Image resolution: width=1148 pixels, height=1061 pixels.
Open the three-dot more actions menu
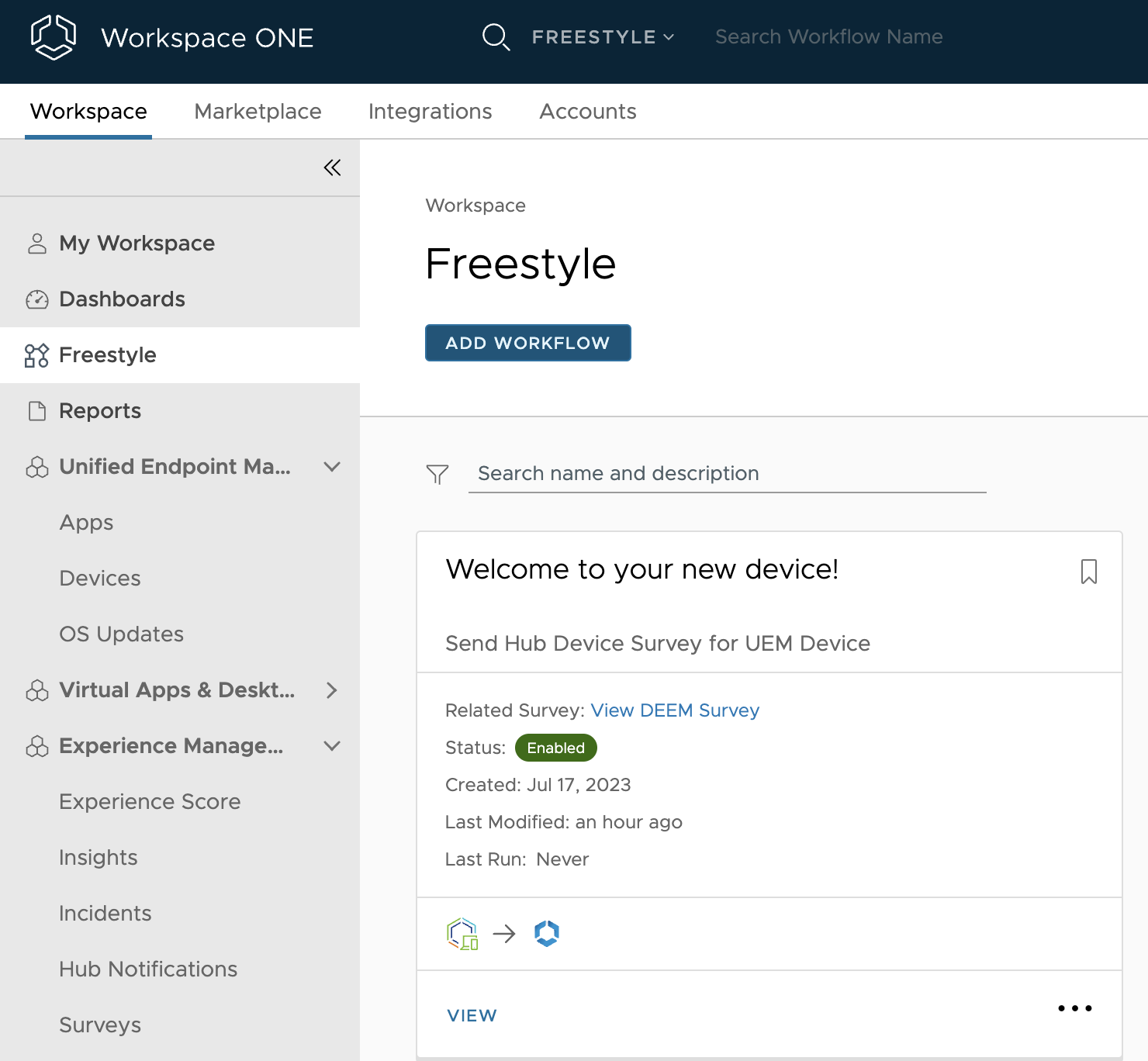pos(1074,1008)
